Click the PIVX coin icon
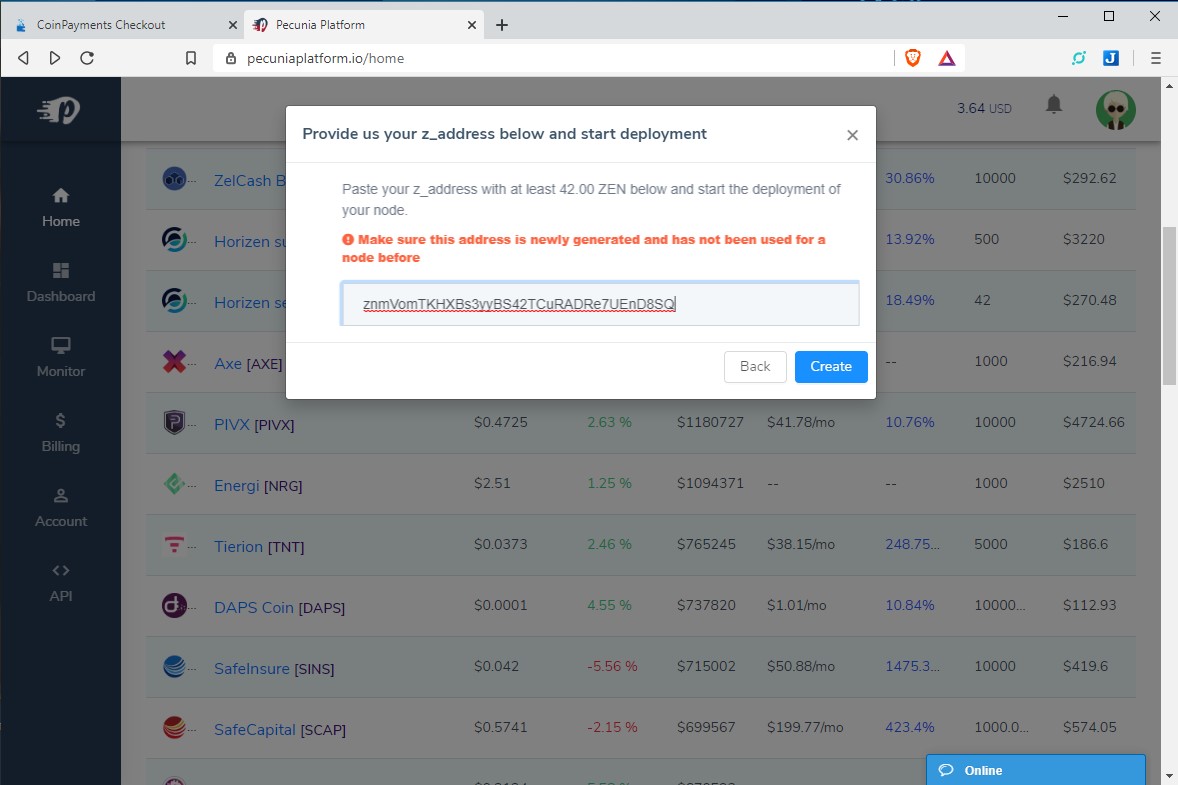 (174, 422)
